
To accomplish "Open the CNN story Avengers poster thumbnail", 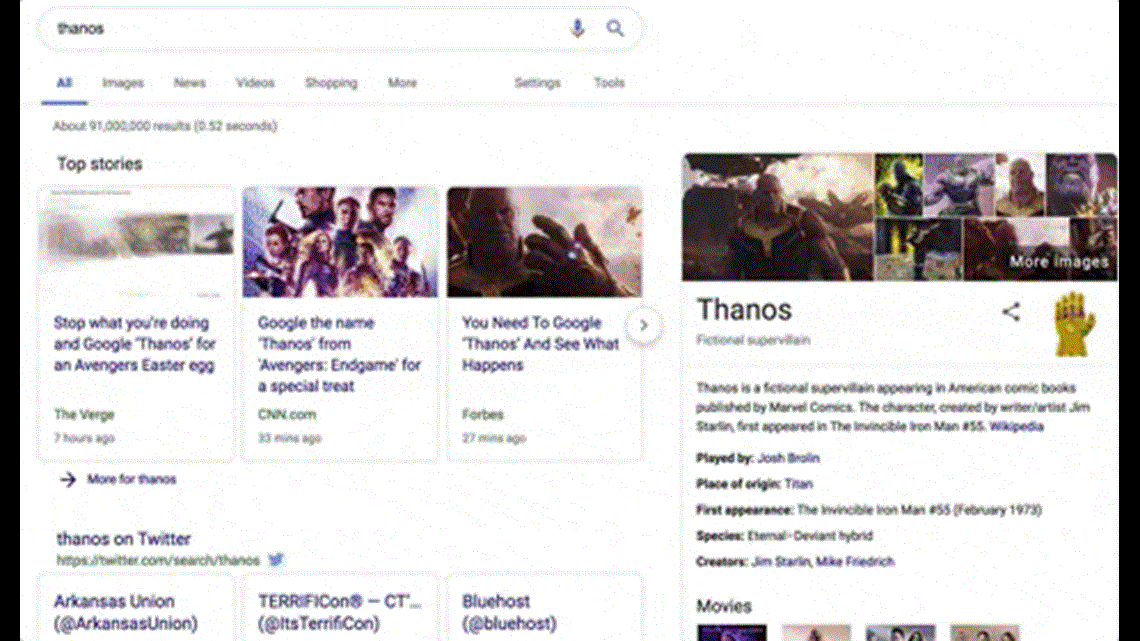I will [340, 242].
